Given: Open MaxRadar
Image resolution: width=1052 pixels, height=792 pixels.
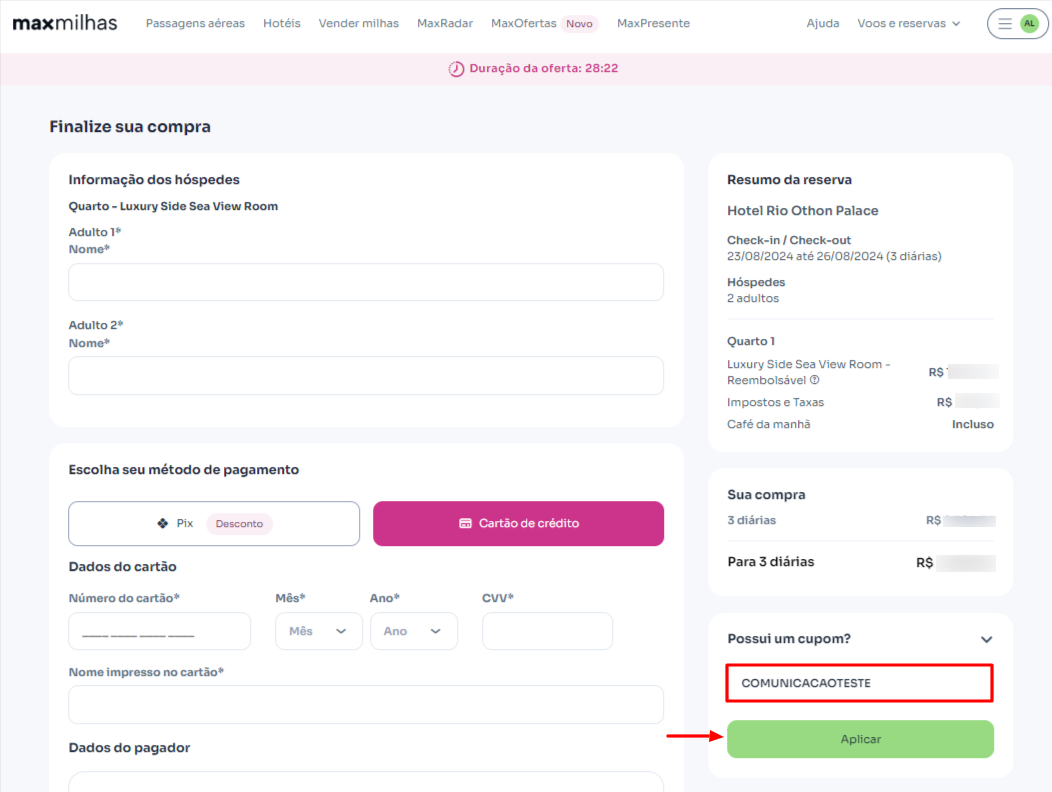Looking at the screenshot, I should pyautogui.click(x=445, y=23).
